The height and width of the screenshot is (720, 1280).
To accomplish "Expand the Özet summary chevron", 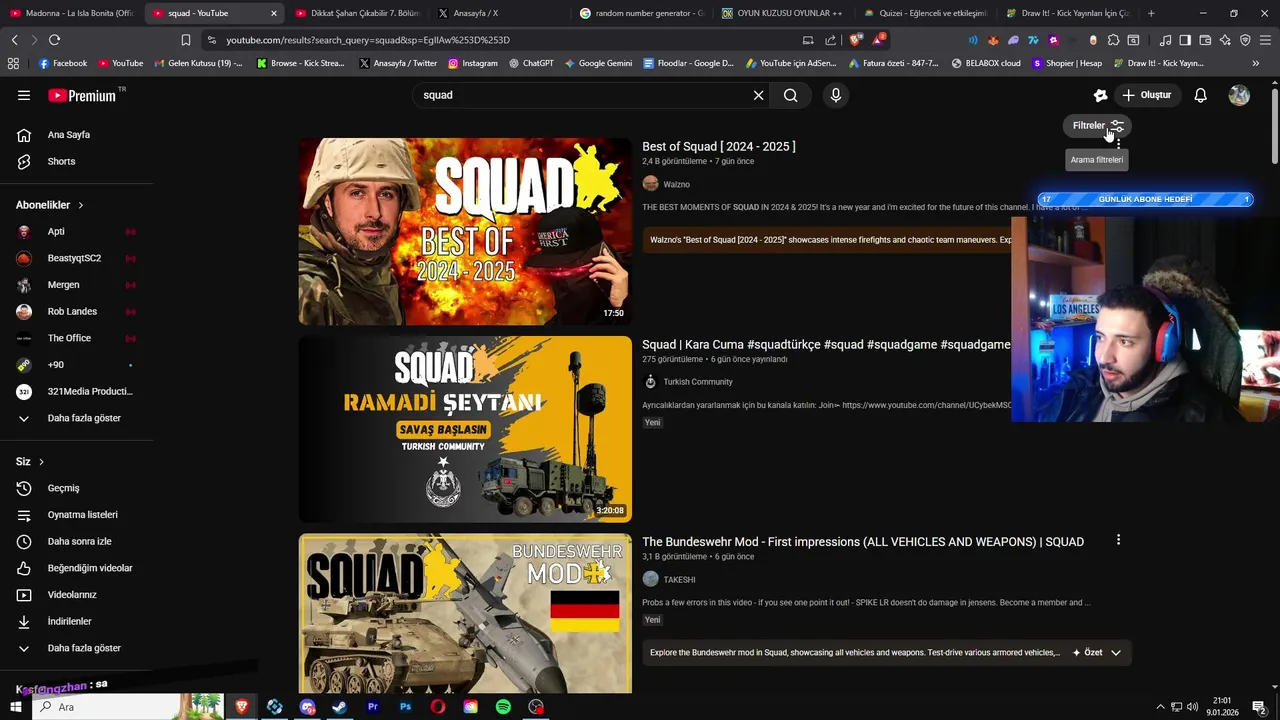I will 1116,653.
